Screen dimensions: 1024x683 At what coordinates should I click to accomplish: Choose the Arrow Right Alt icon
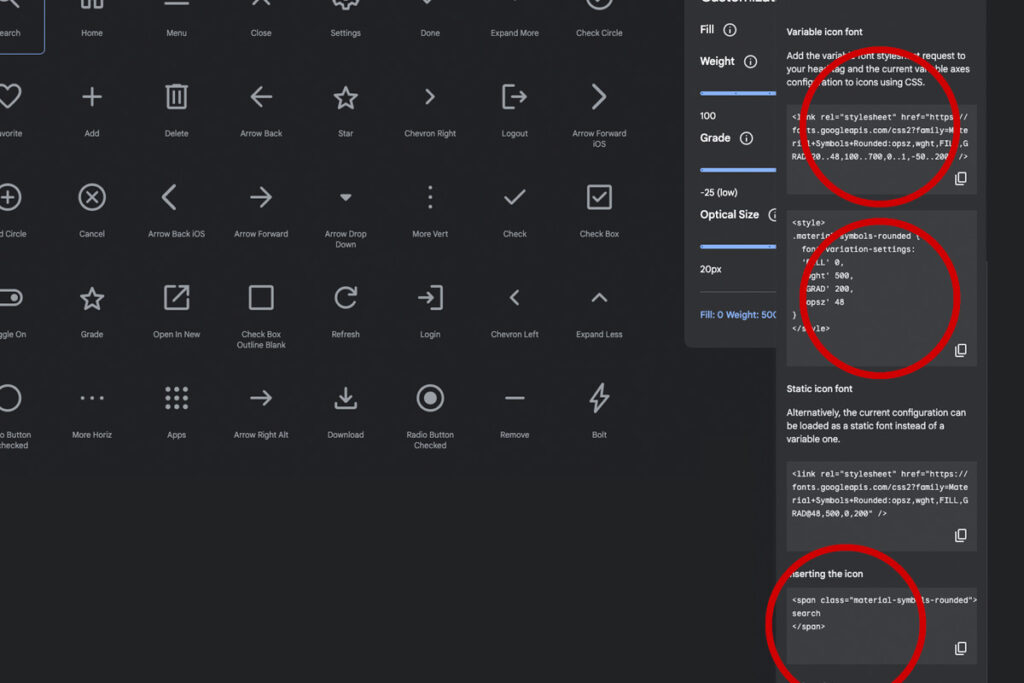point(261,398)
